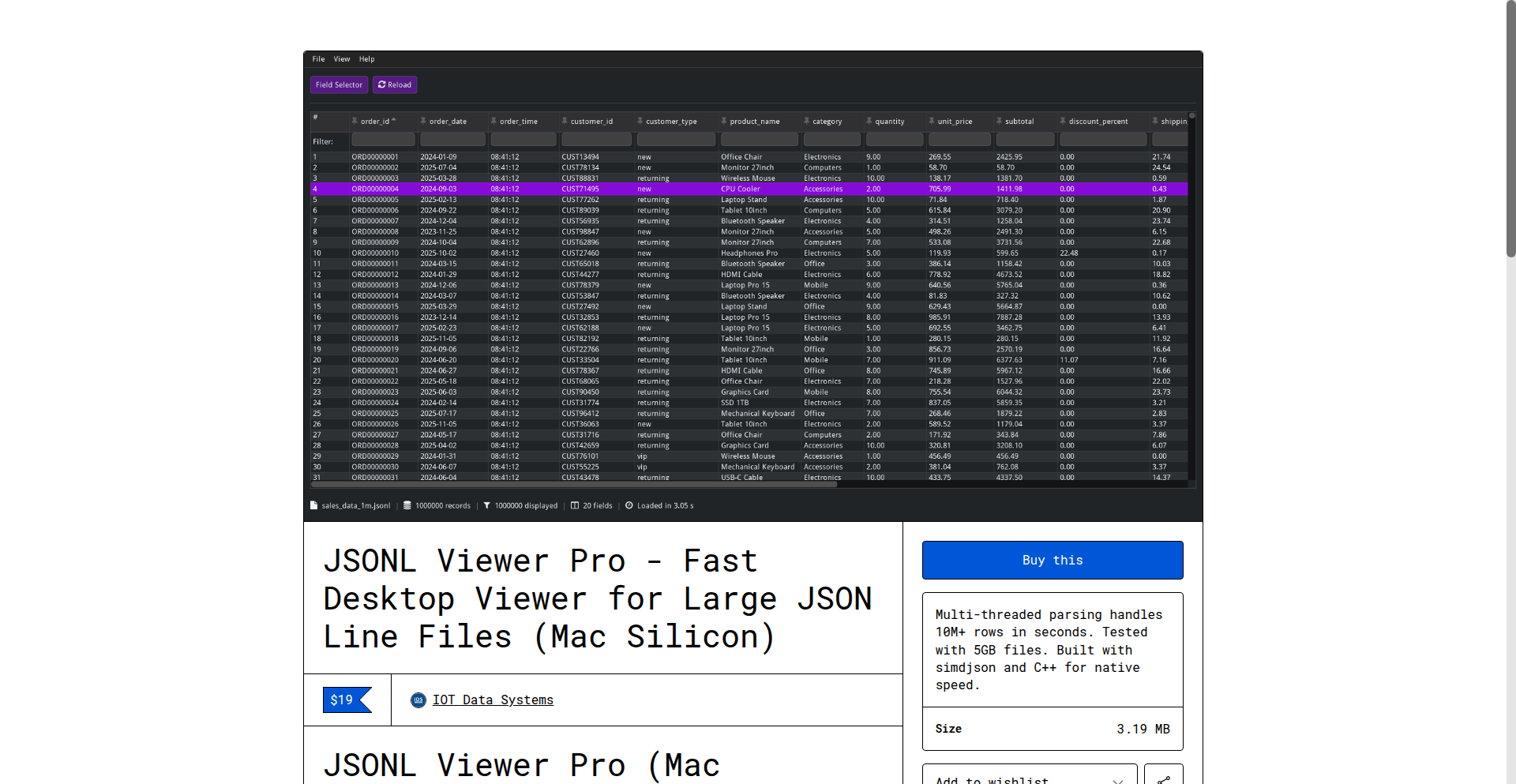Click the 20 fields columns icon
The width and height of the screenshot is (1516, 784).
[576, 505]
